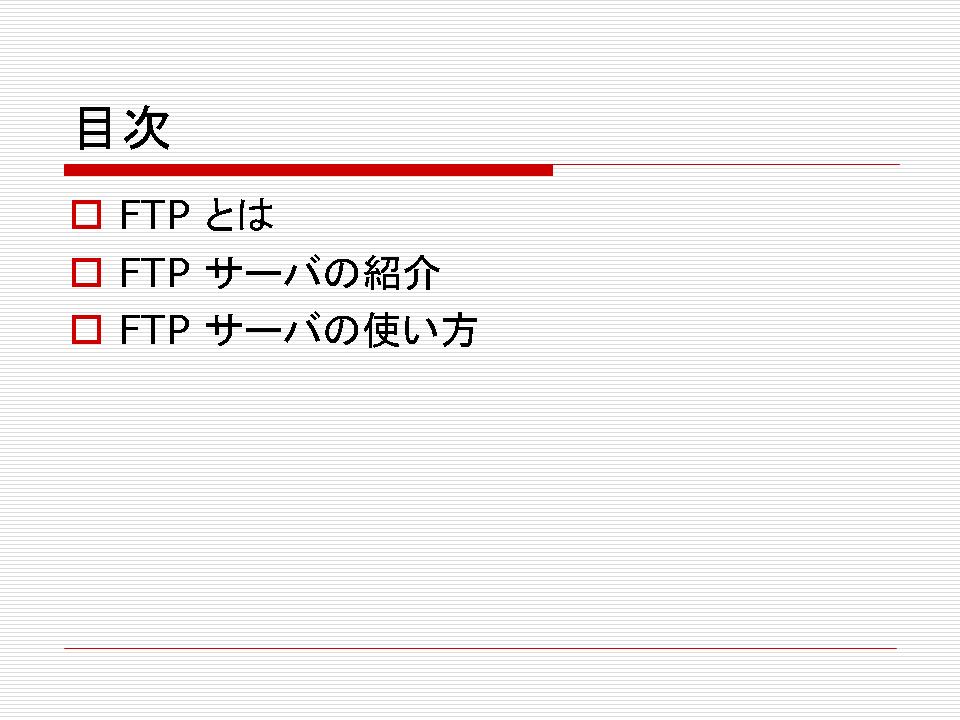Click the 方 character ending the third bullet
The height and width of the screenshot is (720, 960).
(459, 330)
